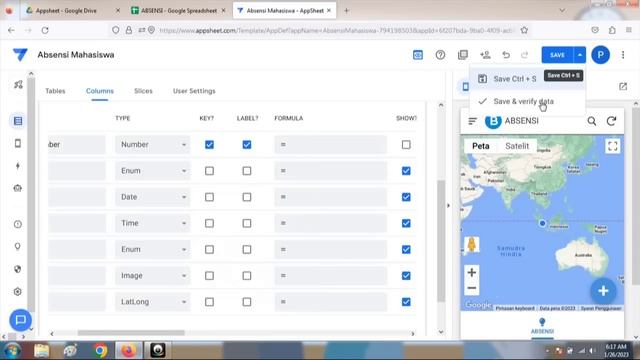Screen dimensions: 640x360
Task: Click the columns horizontal scrollbar
Action: pyautogui.click(x=131, y=333)
